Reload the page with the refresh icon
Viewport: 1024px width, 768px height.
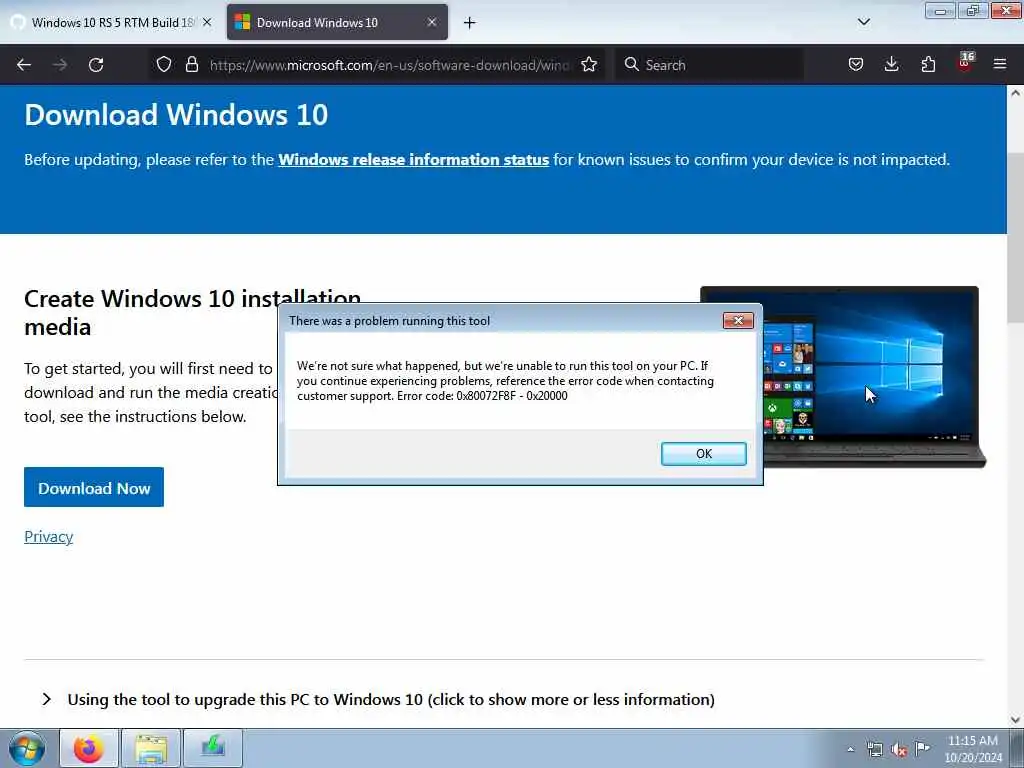[x=96, y=65]
